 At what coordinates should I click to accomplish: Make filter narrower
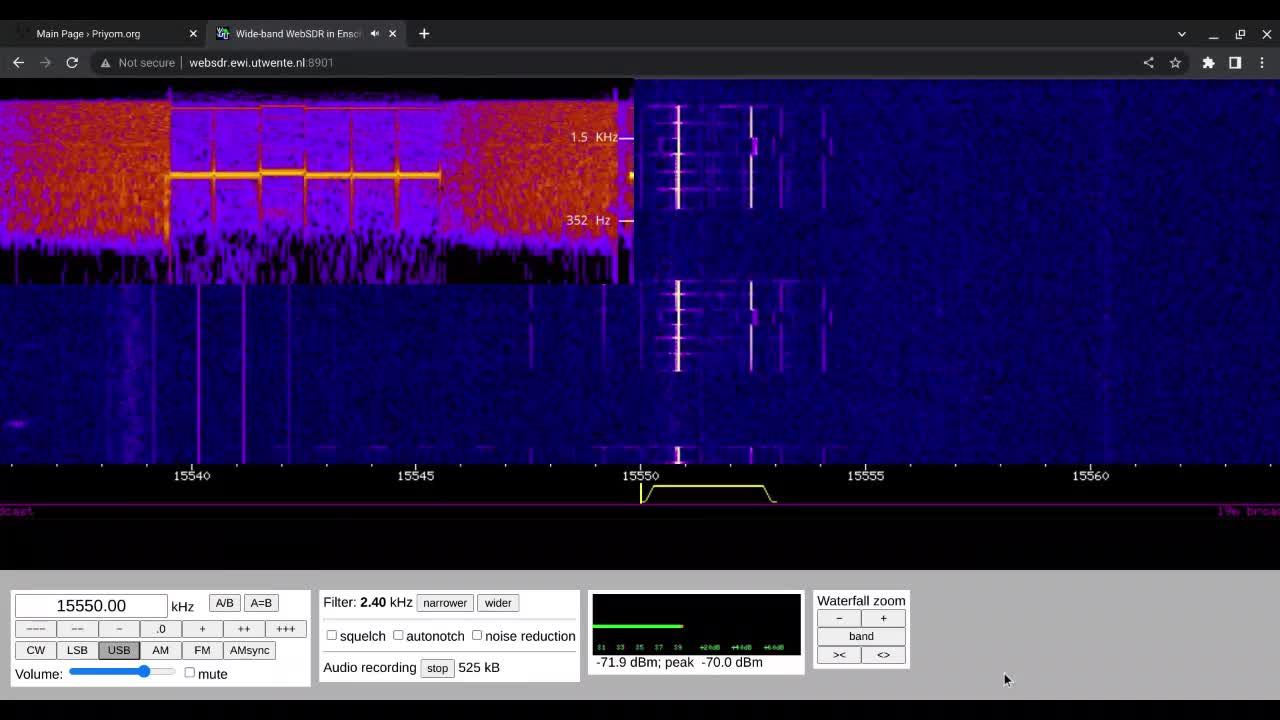(445, 603)
